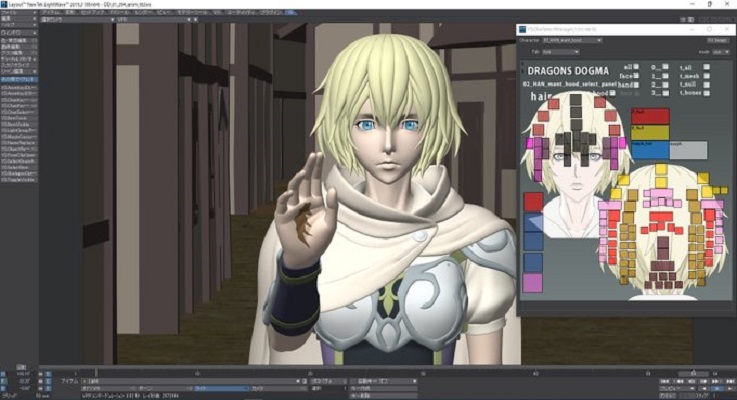Click the top black hair box on front head

click(576, 99)
